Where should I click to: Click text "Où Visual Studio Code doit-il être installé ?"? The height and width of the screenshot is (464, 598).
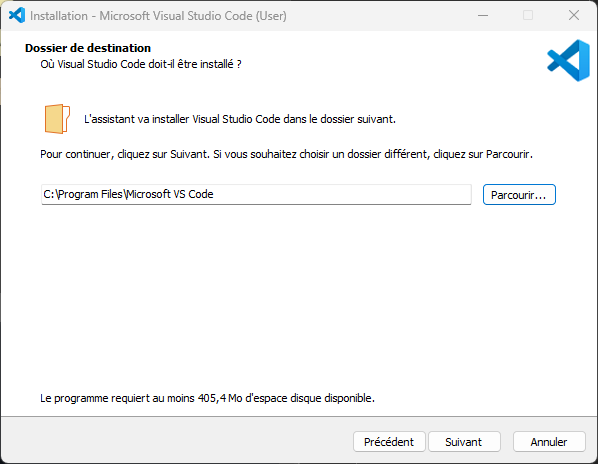point(141,64)
